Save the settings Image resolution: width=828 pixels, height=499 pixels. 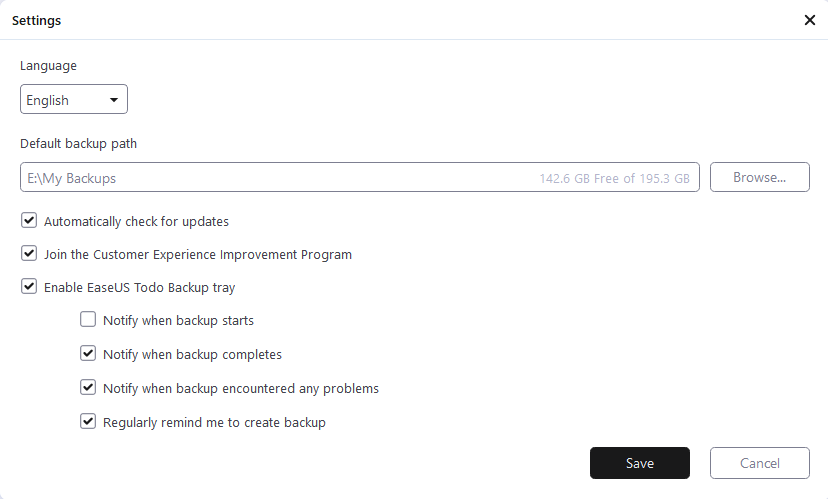coord(640,463)
